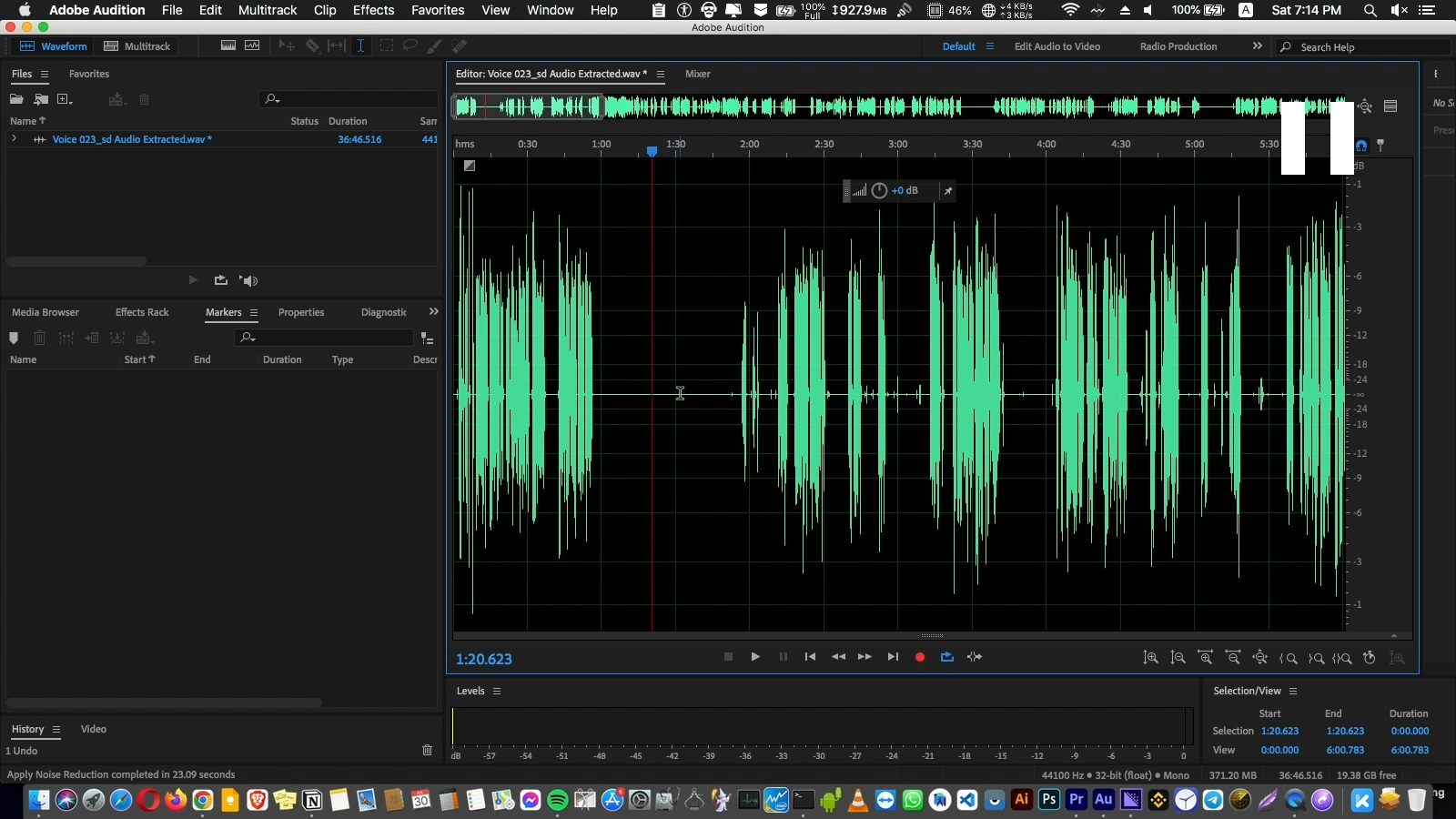Click Files panel search field
Screen dimensions: 1456x819
(349, 99)
